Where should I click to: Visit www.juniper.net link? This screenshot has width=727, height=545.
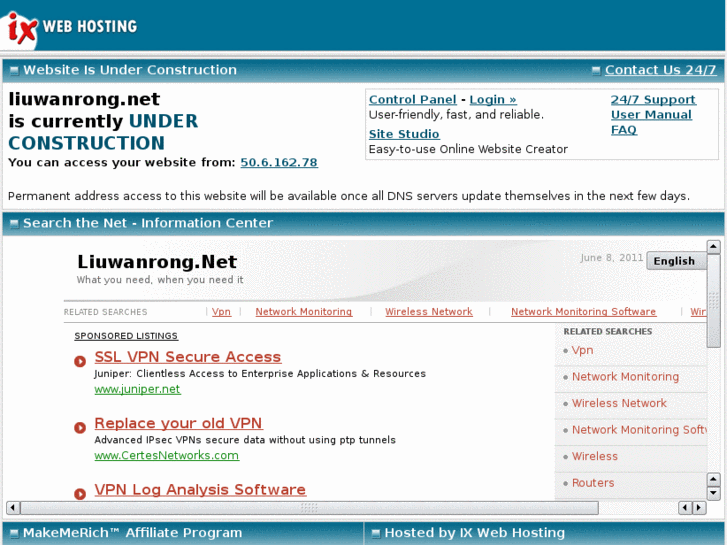pos(137,389)
